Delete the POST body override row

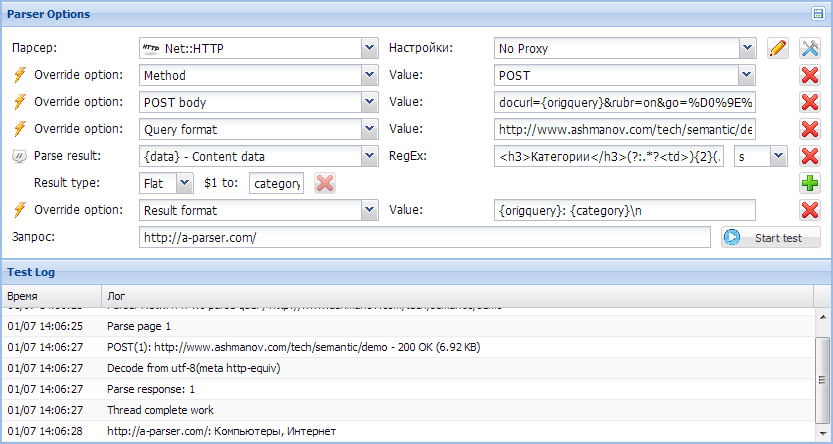[x=810, y=102]
